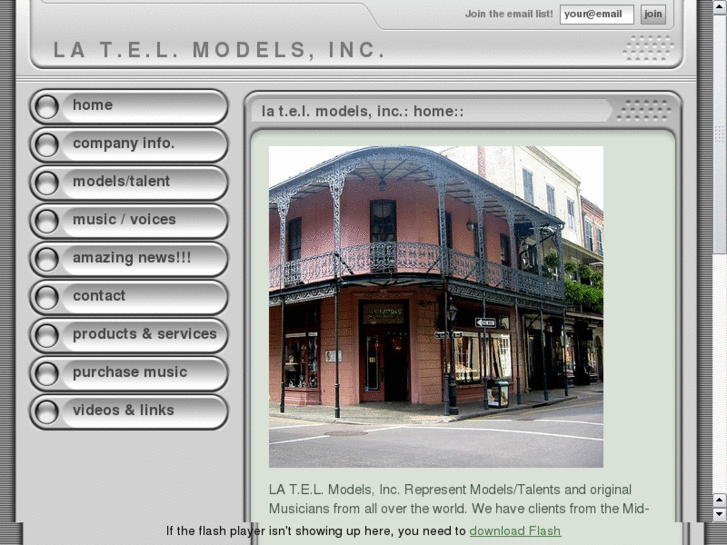Click the round indicator beside music / voices
The height and width of the screenshot is (545, 727).
click(x=47, y=221)
